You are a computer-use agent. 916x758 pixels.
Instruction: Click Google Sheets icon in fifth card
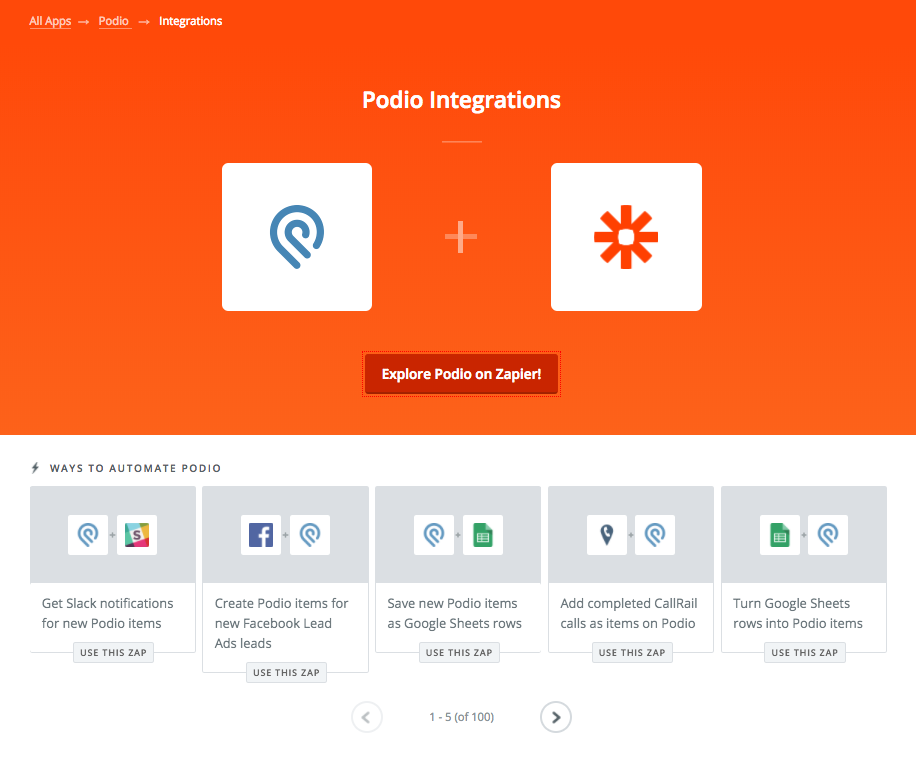tap(779, 535)
